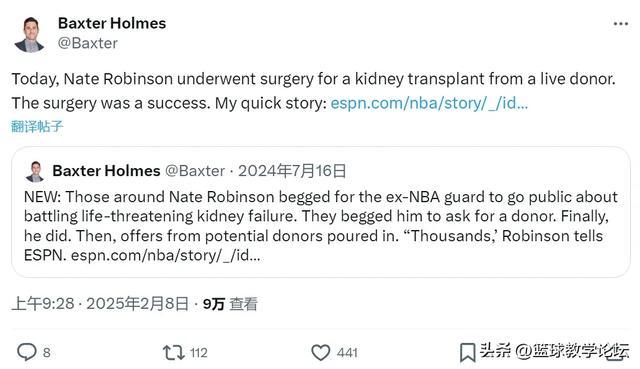View the 9万 查看 view count

click(x=230, y=304)
